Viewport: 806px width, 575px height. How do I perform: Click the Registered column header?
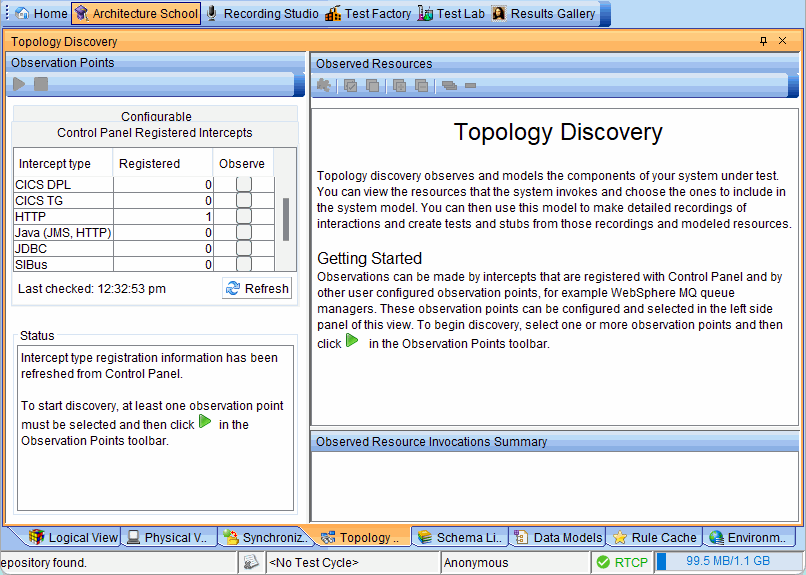tap(162, 163)
